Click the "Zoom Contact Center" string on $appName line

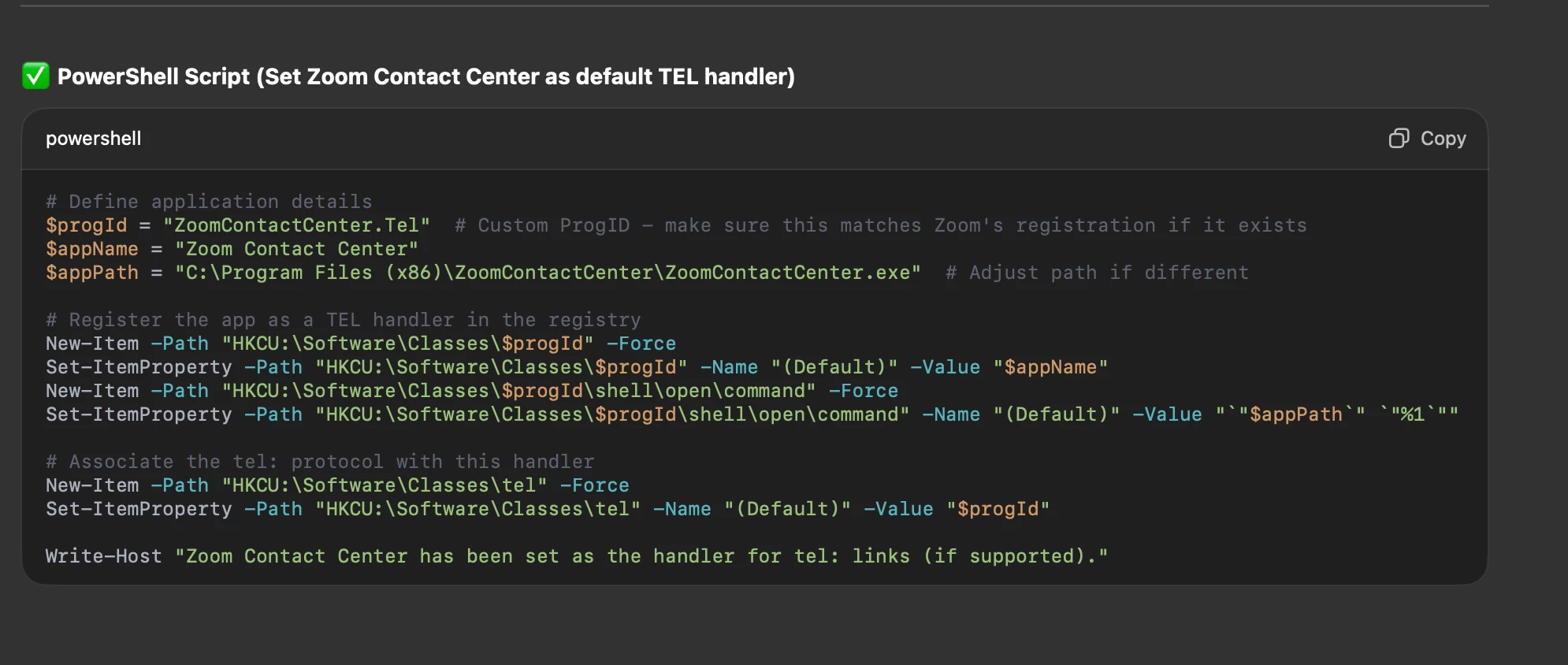tap(296, 249)
